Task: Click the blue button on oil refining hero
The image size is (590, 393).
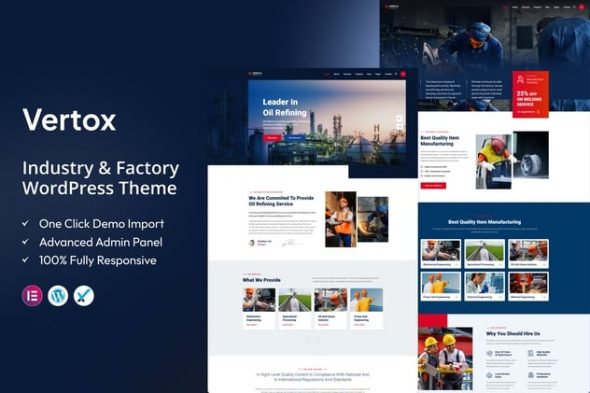Action: (294, 138)
